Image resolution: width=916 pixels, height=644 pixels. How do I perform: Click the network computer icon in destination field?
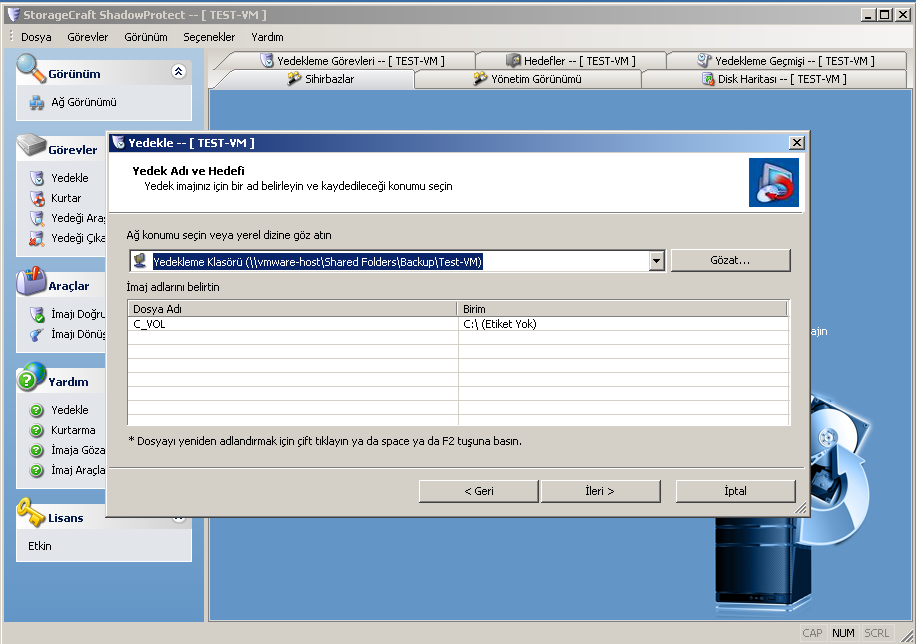(x=140, y=261)
